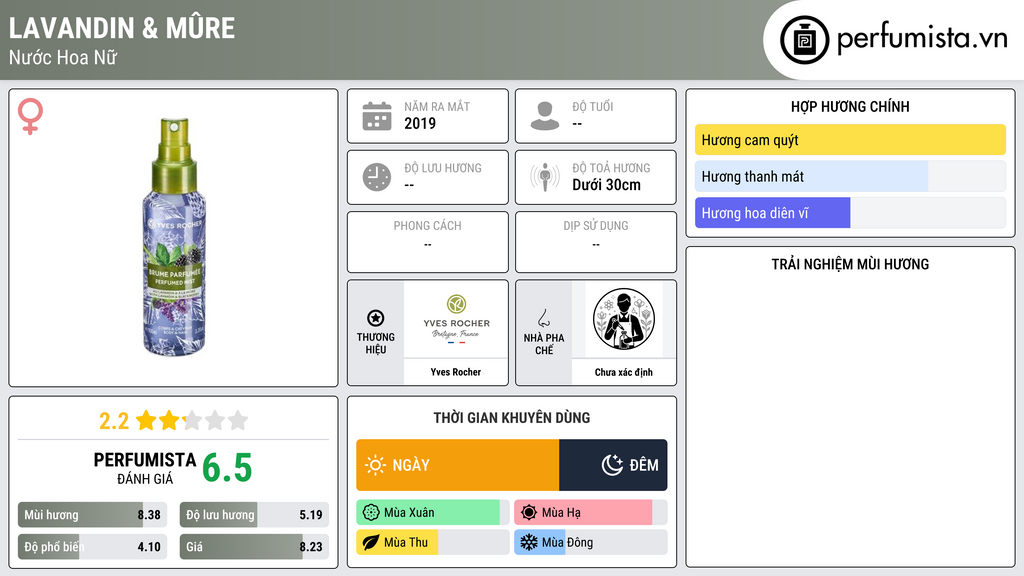The height and width of the screenshot is (576, 1024).
Task: Select the Hương hoa diên vĩ accord bar
Action: pos(850,213)
